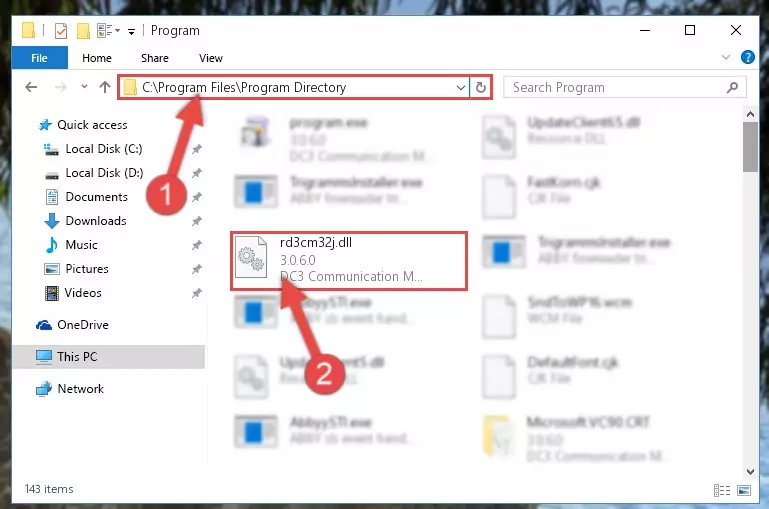Open Videos folder in sidebar
The image size is (769, 509).
coord(83,293)
